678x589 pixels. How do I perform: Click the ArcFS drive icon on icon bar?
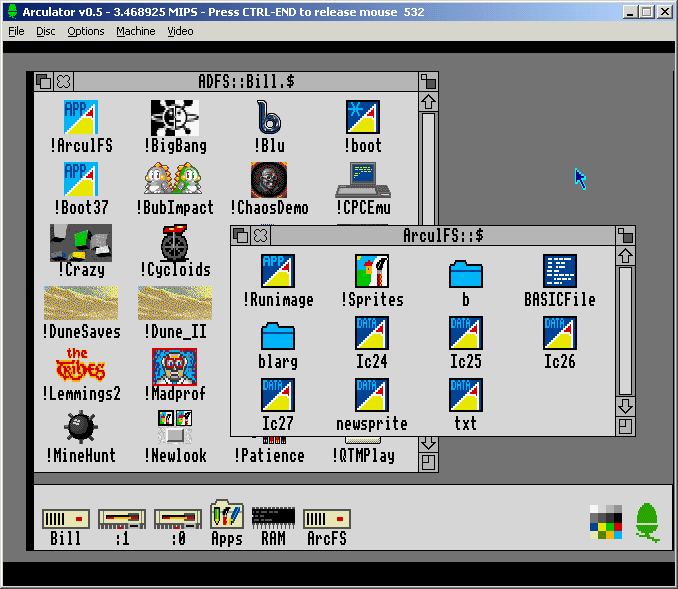click(x=326, y=519)
